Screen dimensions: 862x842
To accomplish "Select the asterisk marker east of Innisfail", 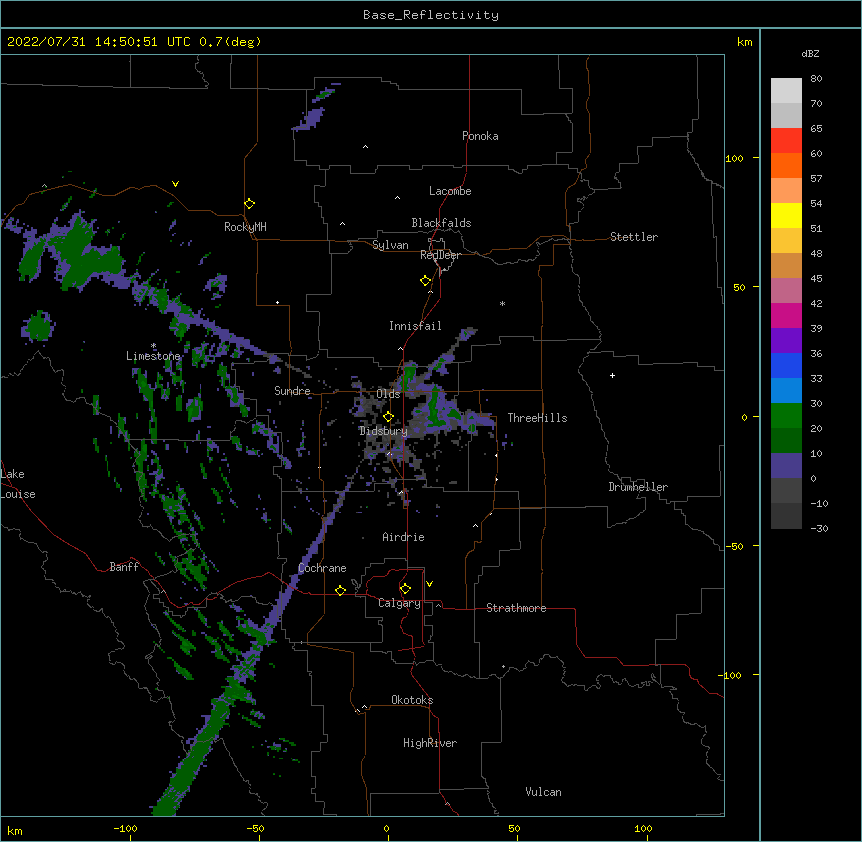I will point(502,303).
